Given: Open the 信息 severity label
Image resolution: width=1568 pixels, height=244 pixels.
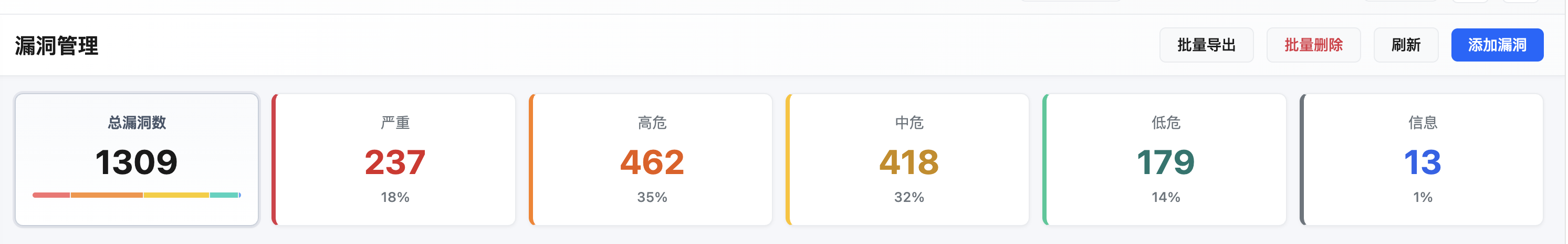Looking at the screenshot, I should point(1423,123).
